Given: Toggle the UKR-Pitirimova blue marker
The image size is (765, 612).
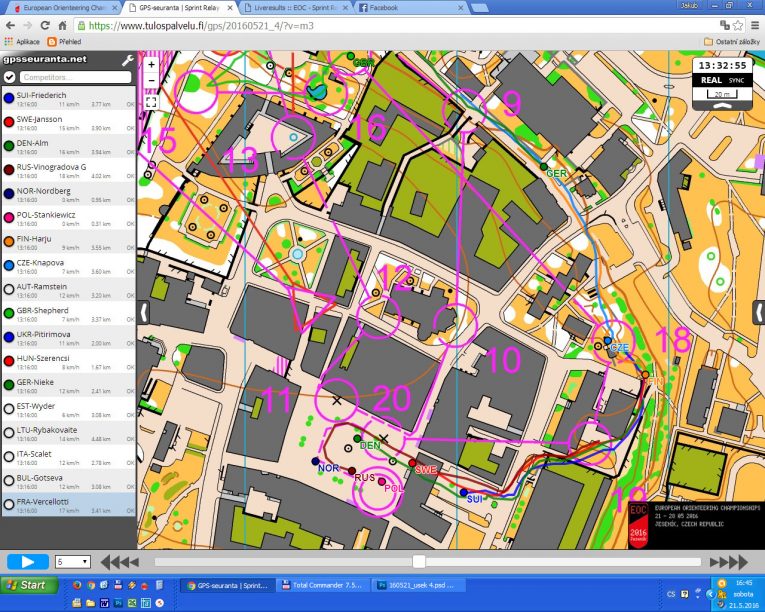Looking at the screenshot, I should (9, 337).
